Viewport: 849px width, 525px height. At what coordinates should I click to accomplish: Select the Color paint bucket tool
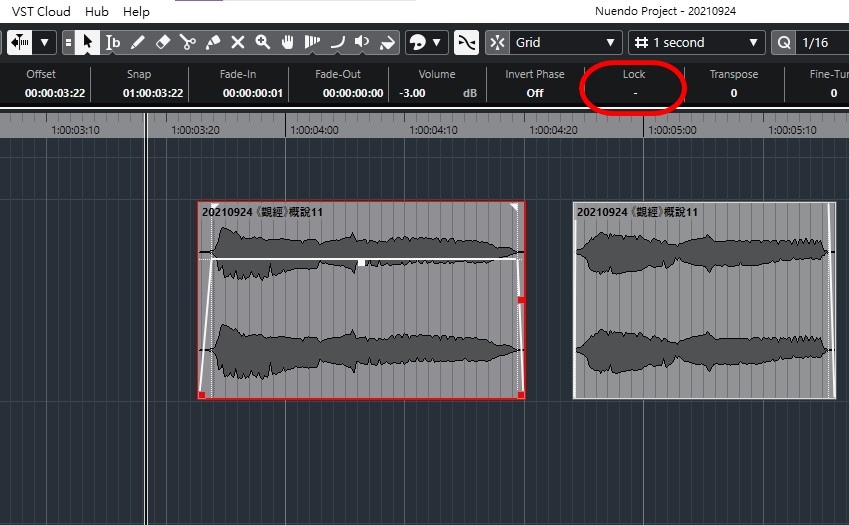pyautogui.click(x=387, y=42)
